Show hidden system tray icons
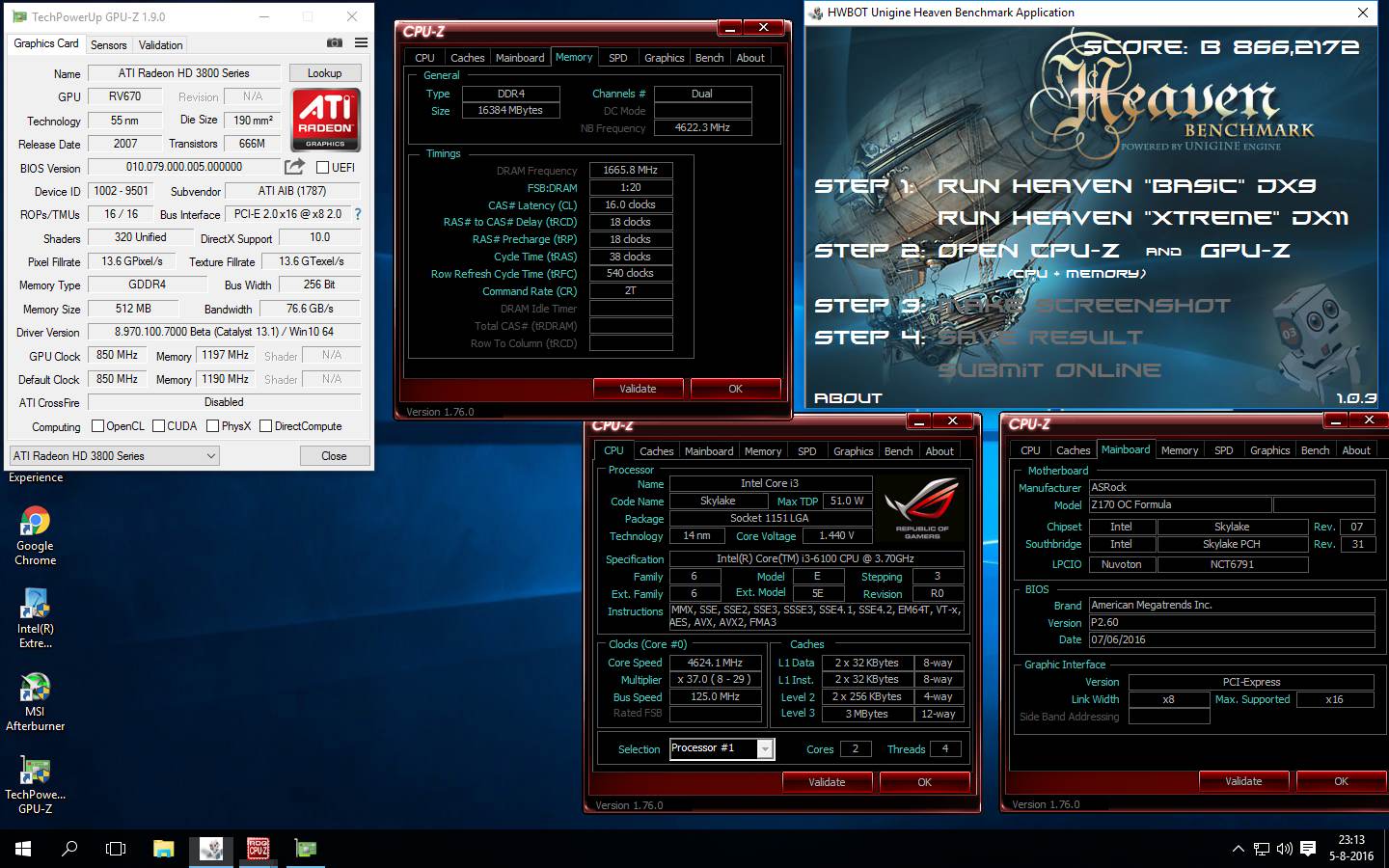The image size is (1389, 868). pyautogui.click(x=1238, y=849)
